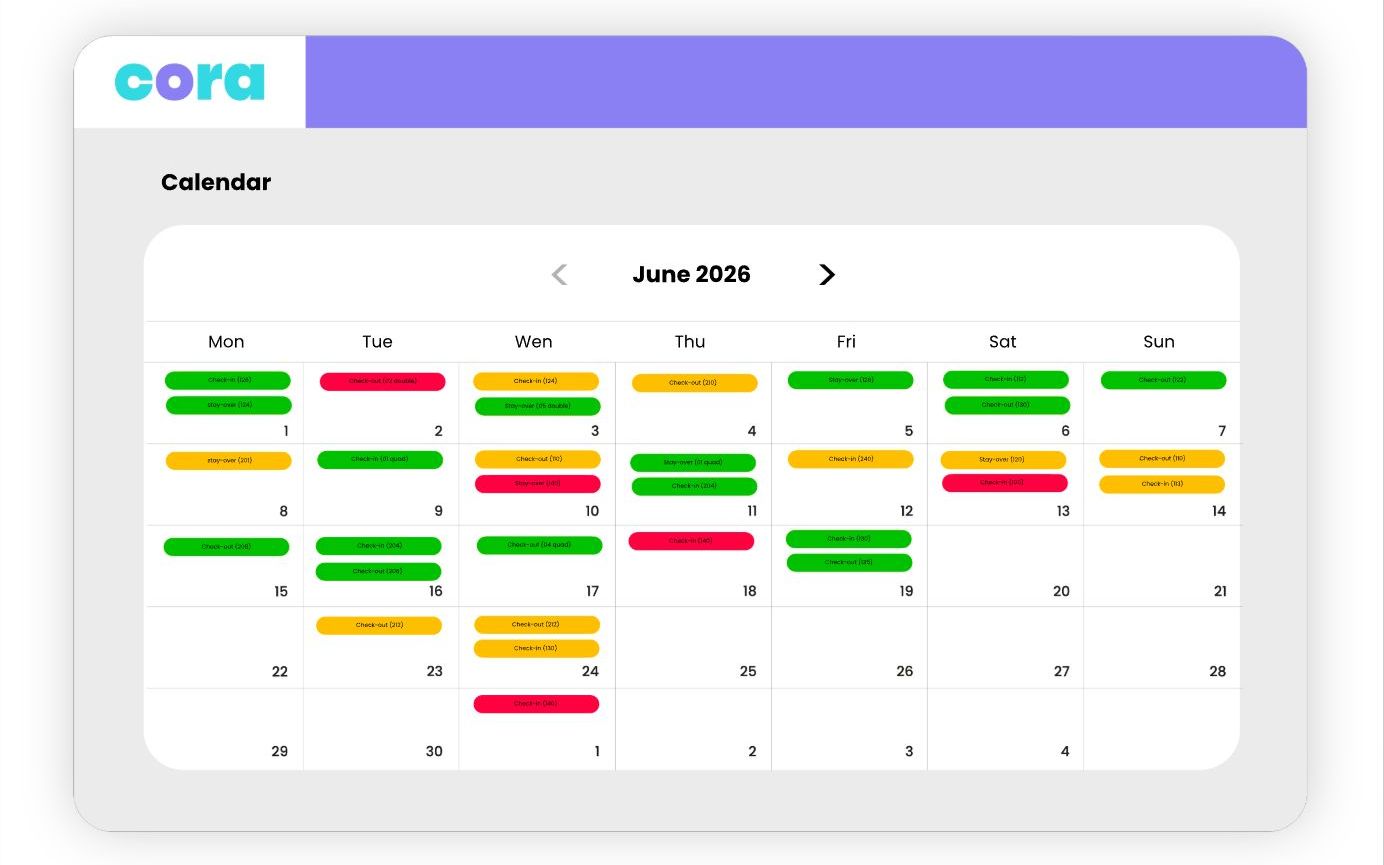This screenshot has height=865, width=1384.
Task: Go to next month with right chevron
Action: click(827, 274)
